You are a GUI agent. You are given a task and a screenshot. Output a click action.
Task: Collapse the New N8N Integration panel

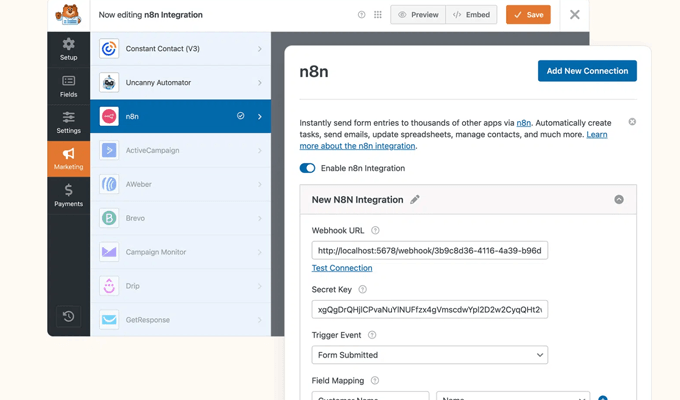tap(619, 200)
